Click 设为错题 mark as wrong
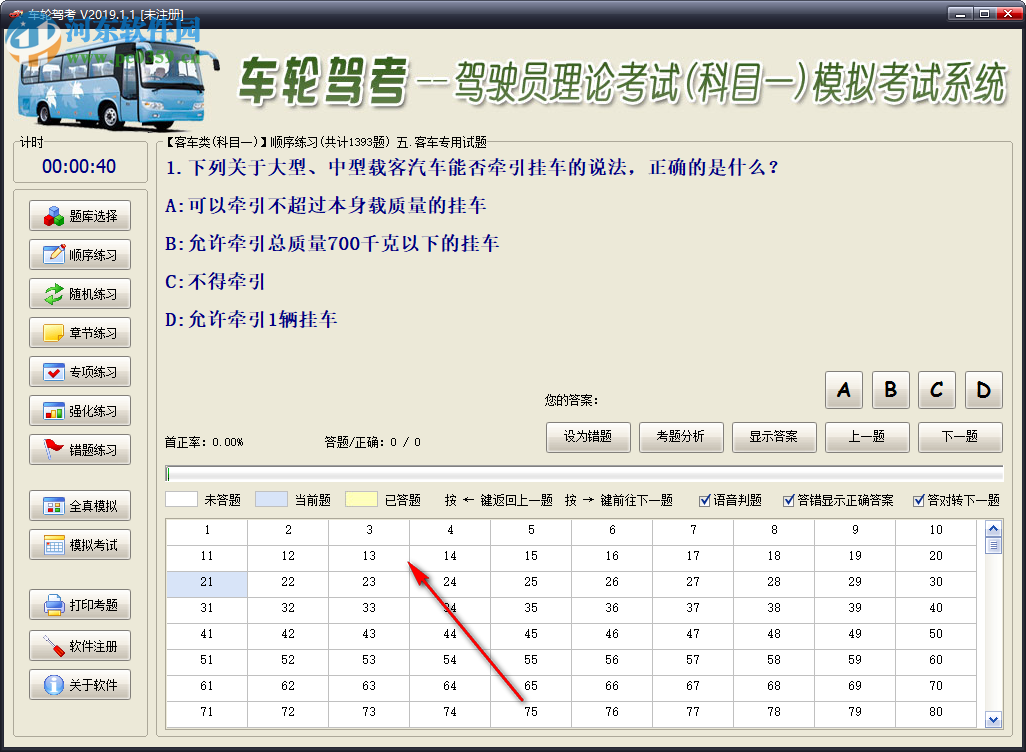Viewport: 1026px width, 752px height. pos(588,437)
